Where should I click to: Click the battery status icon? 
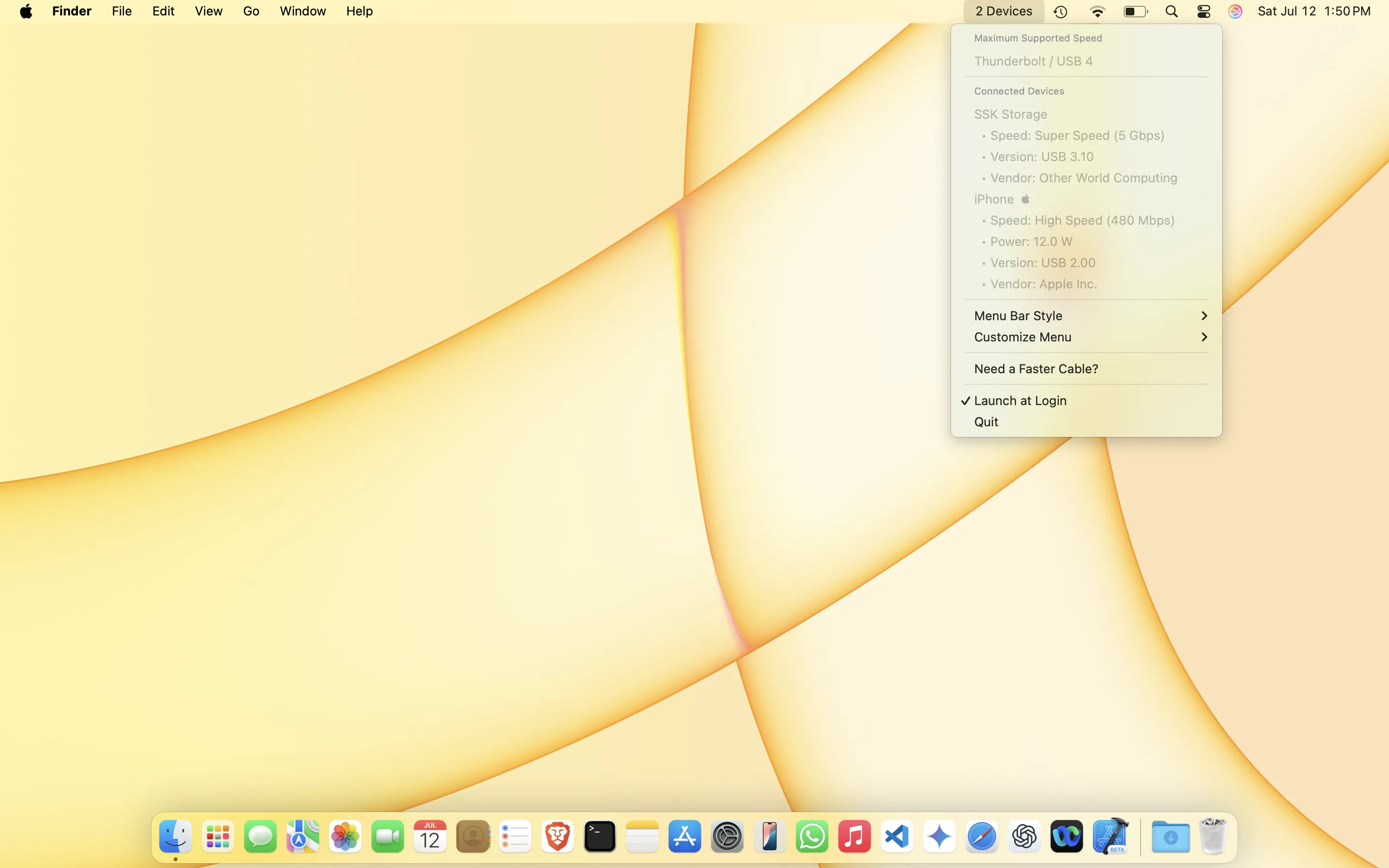(x=1135, y=12)
